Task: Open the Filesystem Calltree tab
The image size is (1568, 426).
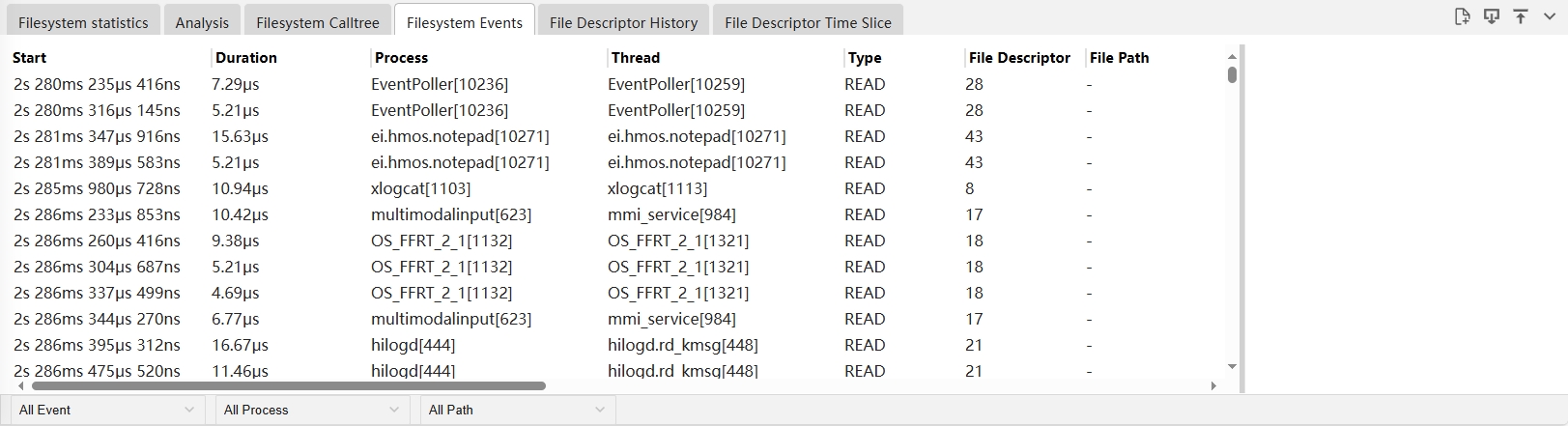Action: [x=318, y=22]
